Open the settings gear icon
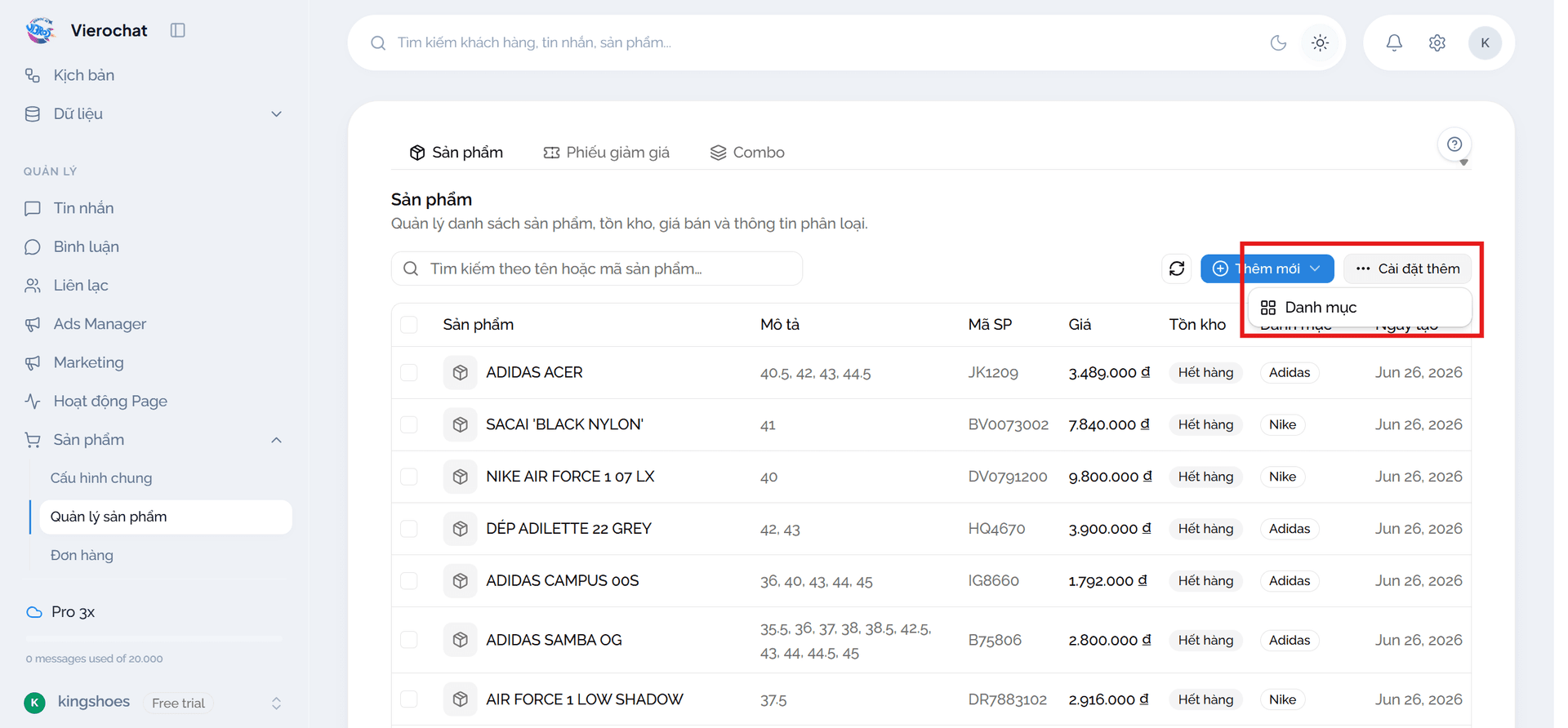 click(x=1437, y=42)
